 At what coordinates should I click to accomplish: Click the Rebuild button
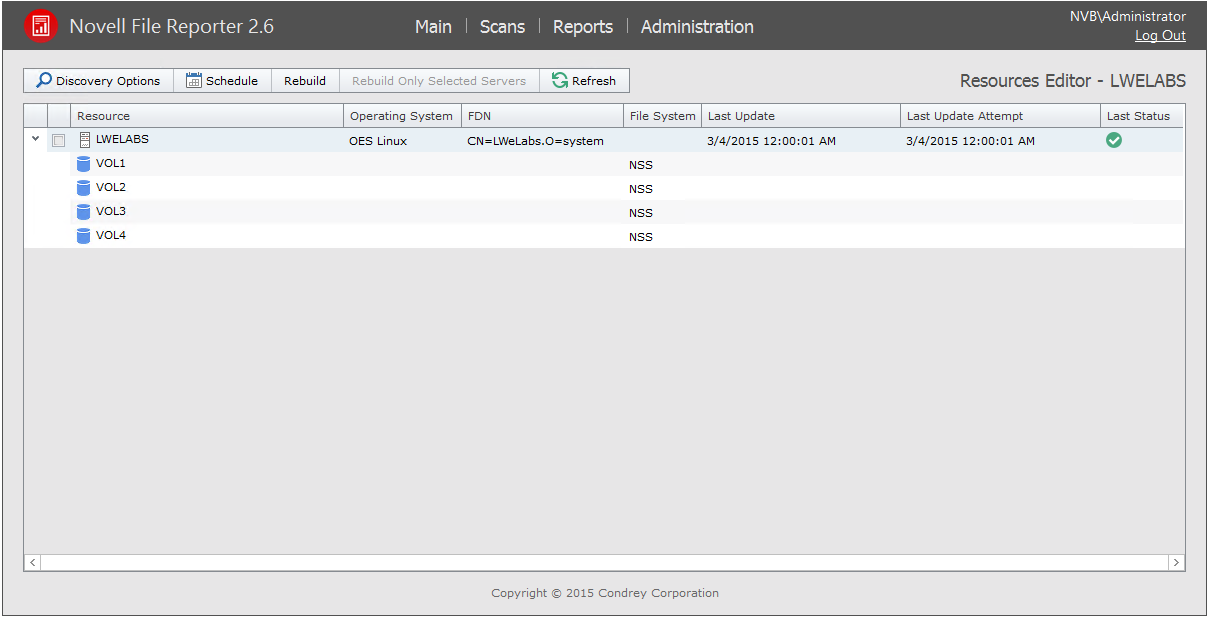[x=305, y=81]
